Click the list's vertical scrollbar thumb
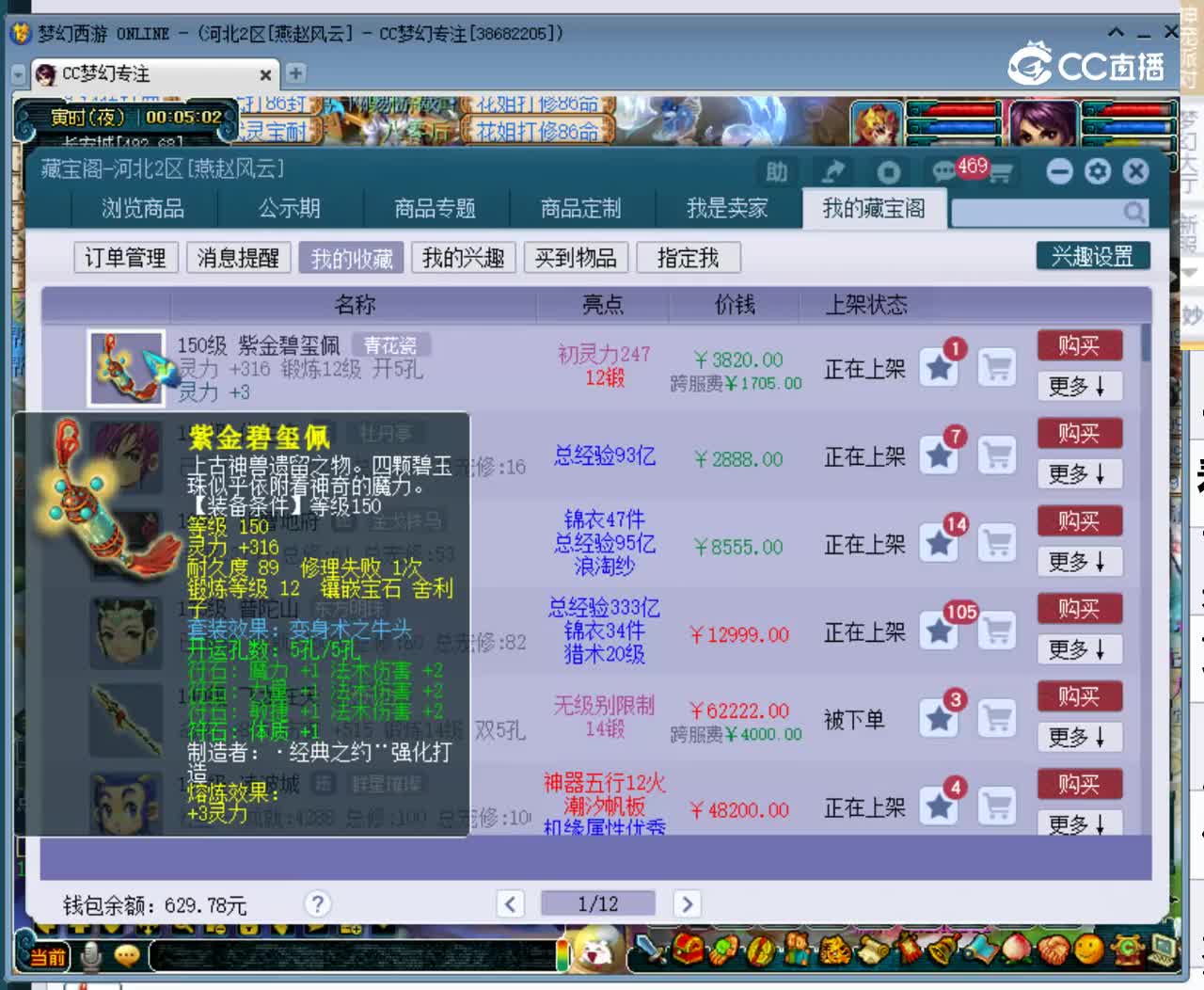1204x990 pixels. [x=1146, y=343]
